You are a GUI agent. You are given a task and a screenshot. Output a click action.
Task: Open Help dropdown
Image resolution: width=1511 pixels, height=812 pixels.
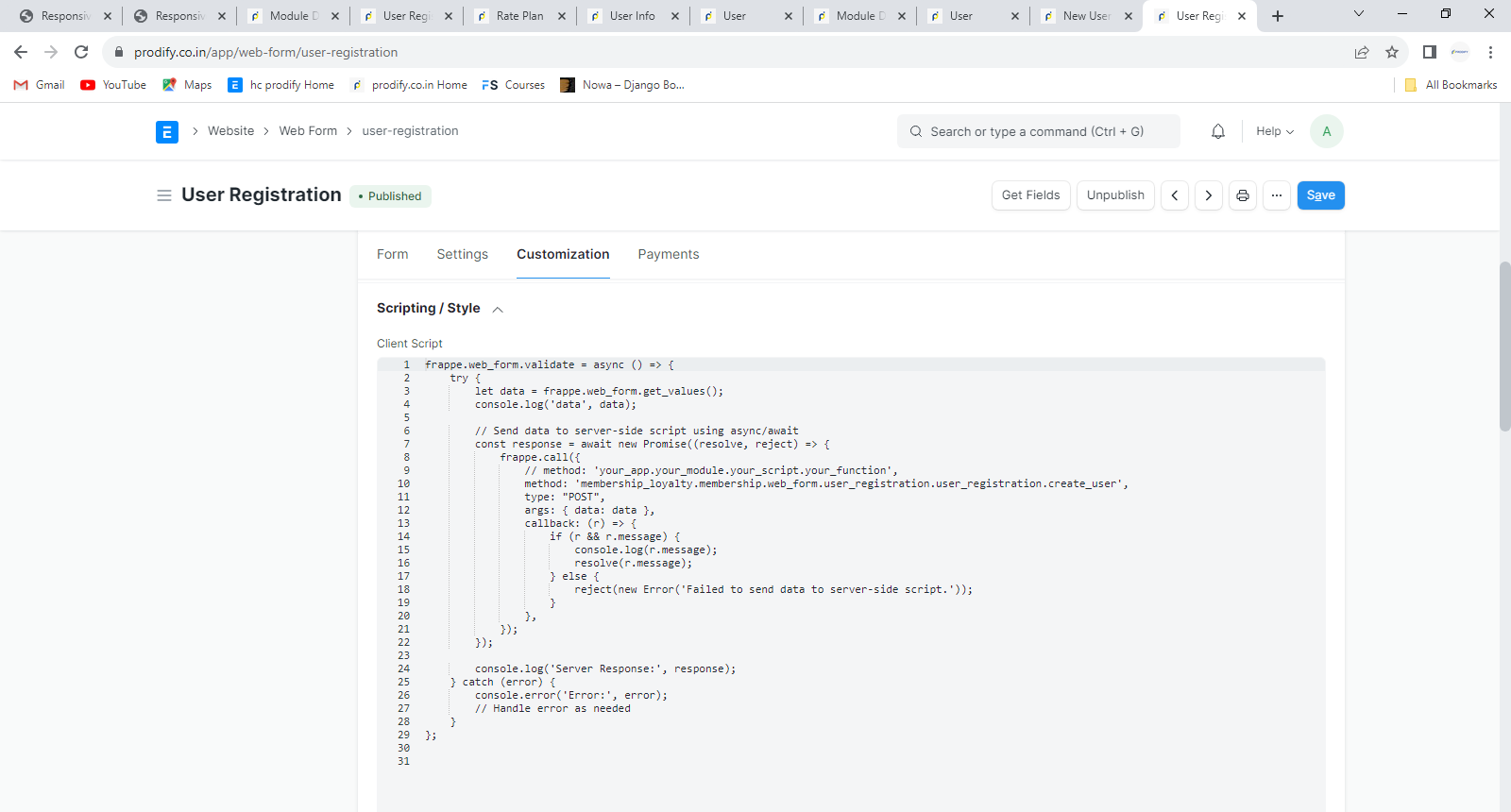coord(1275,131)
